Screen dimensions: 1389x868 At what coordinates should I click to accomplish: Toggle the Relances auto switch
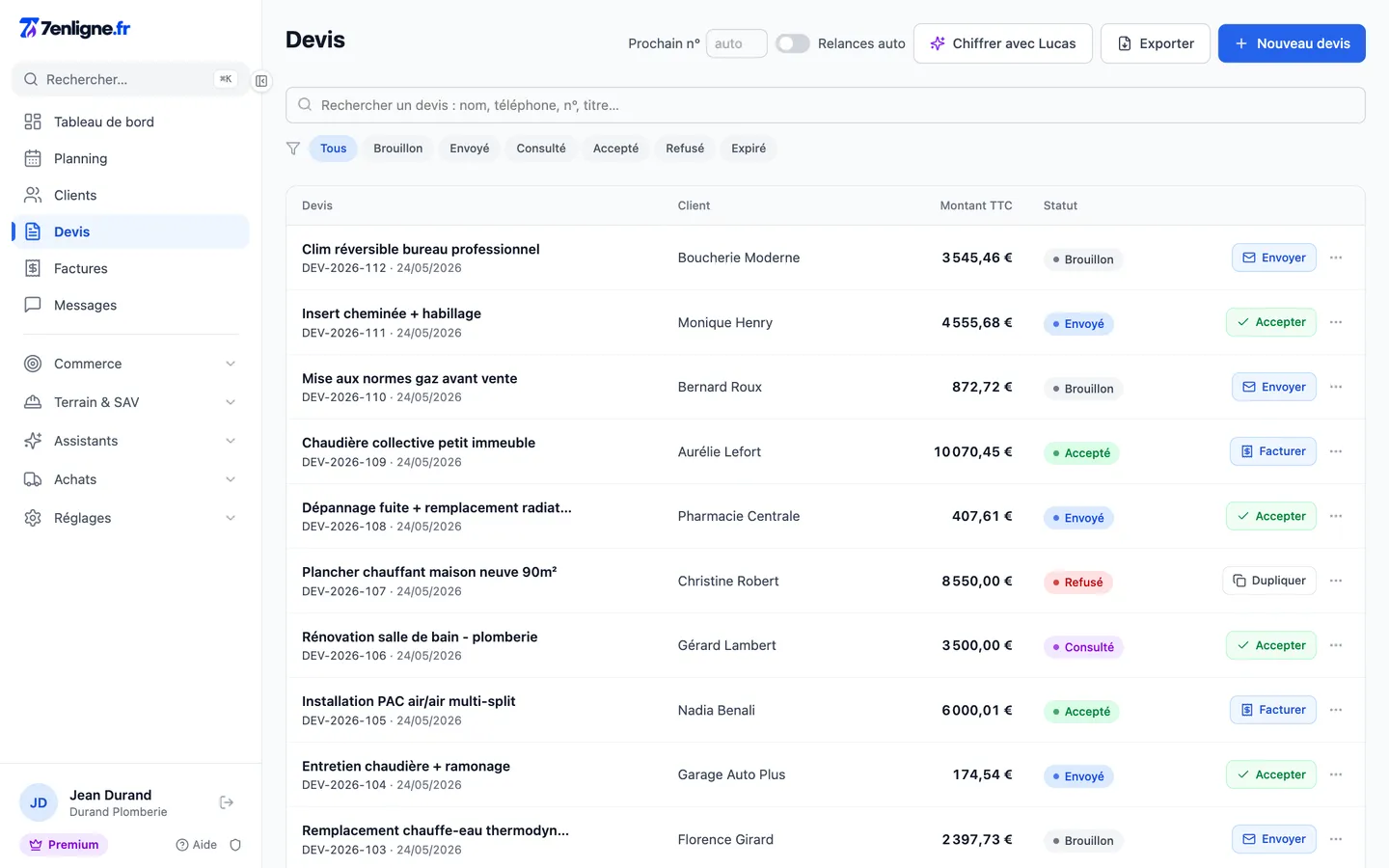click(x=793, y=43)
